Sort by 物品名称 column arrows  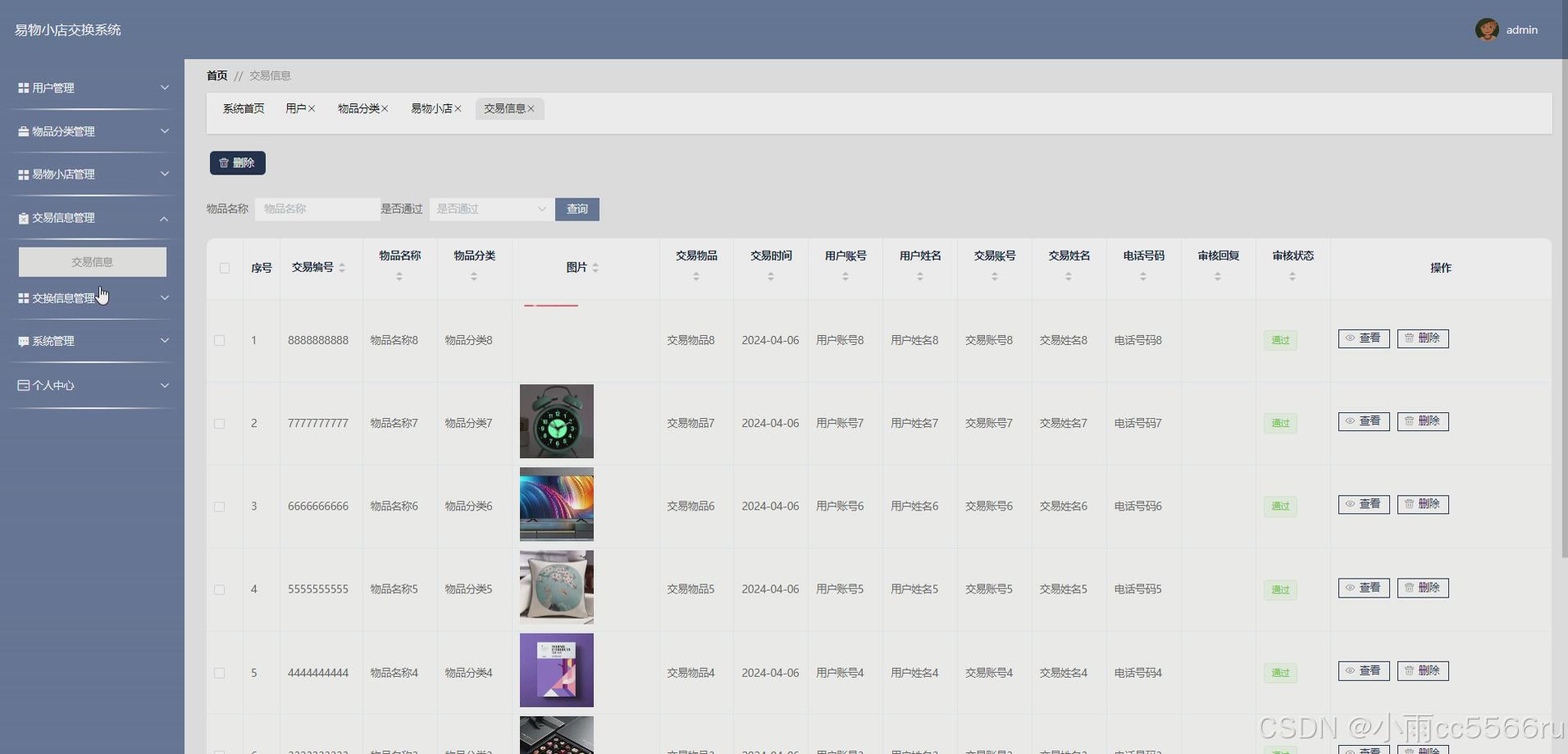(399, 277)
